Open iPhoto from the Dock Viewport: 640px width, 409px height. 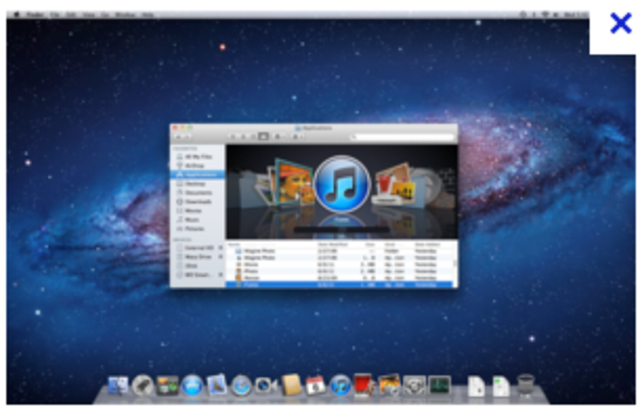(389, 385)
